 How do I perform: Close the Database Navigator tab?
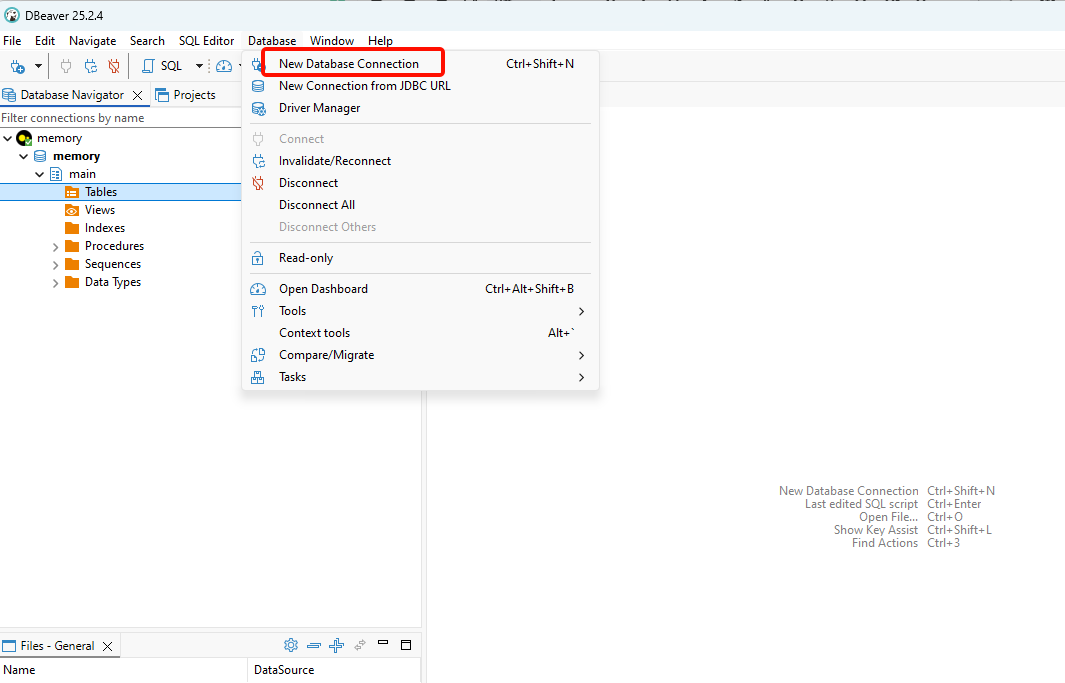tap(137, 95)
